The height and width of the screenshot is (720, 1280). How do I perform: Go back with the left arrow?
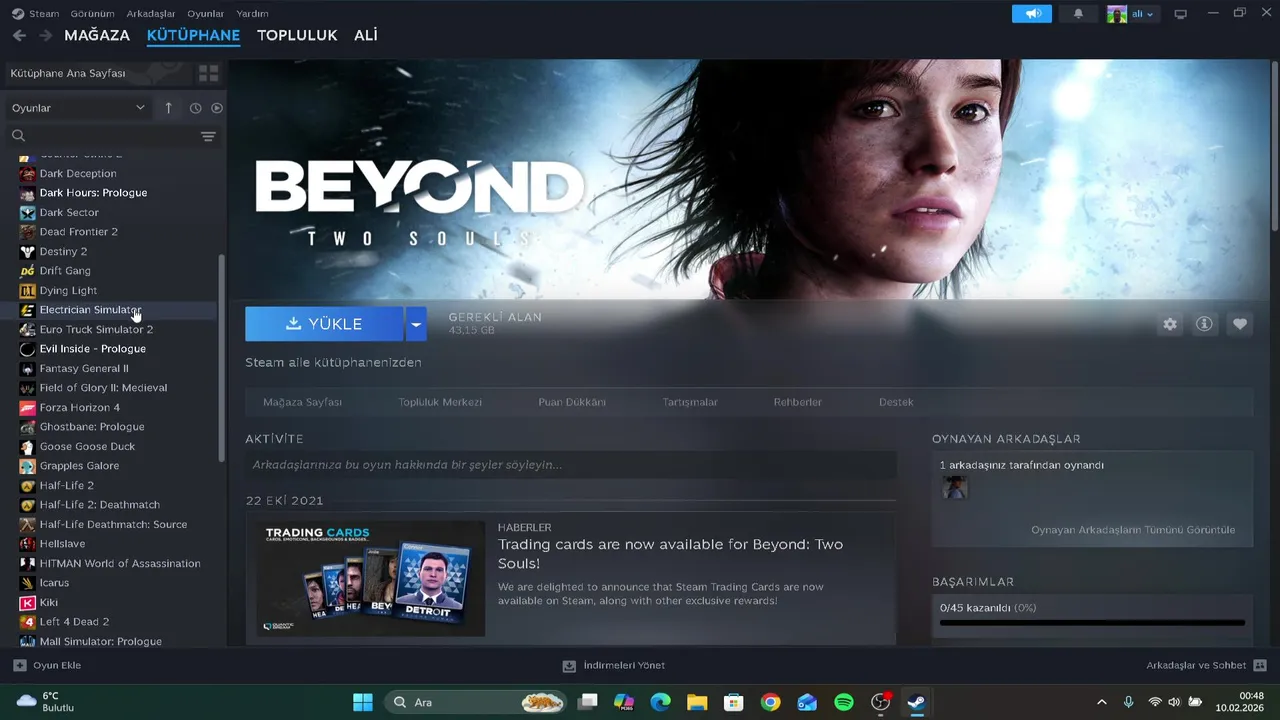tap(19, 35)
